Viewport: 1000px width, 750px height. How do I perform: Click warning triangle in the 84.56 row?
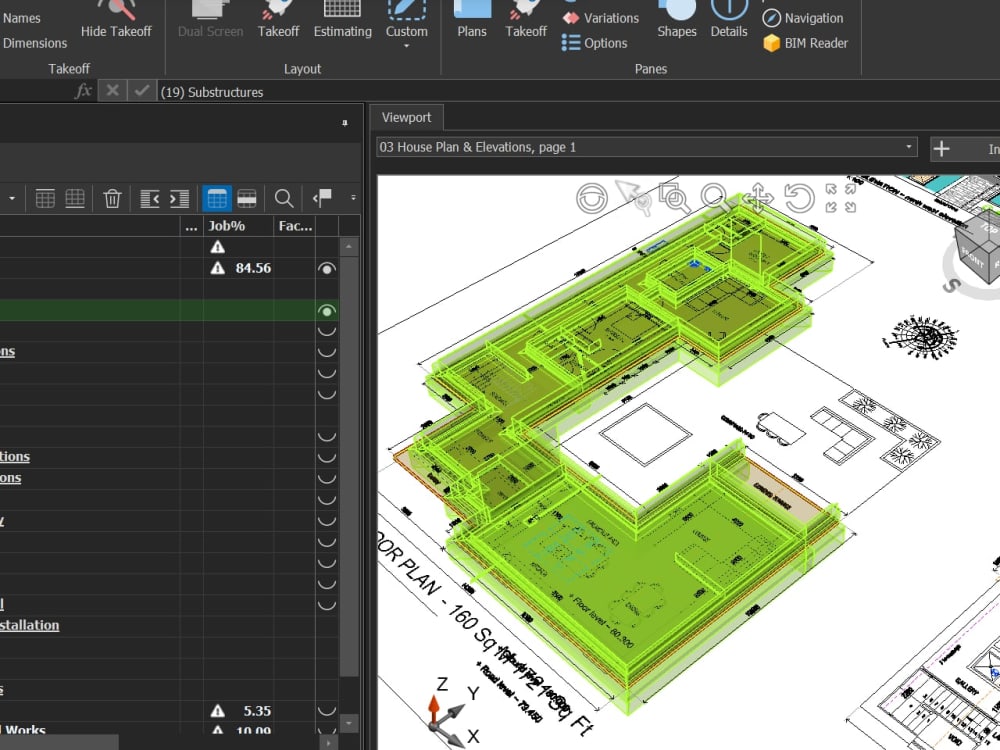click(x=217, y=268)
